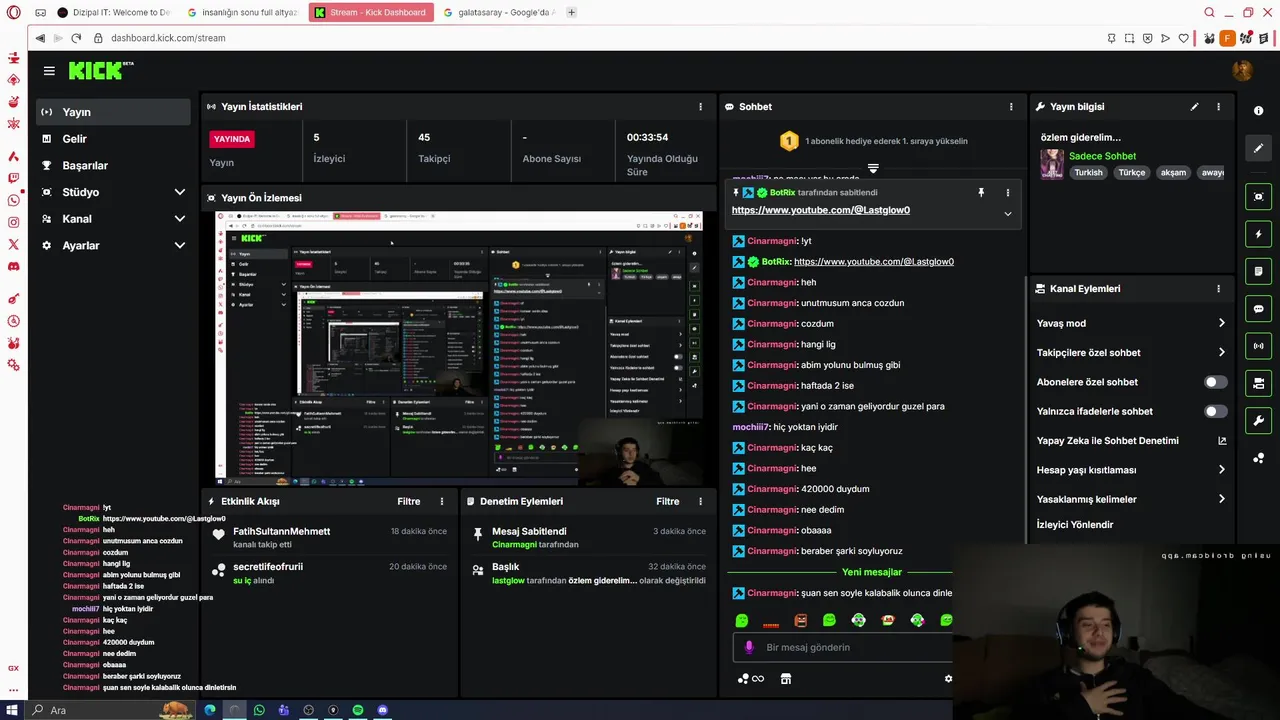Open chat settings gear icon
Viewport: 1280px width, 720px height.
(x=948, y=679)
